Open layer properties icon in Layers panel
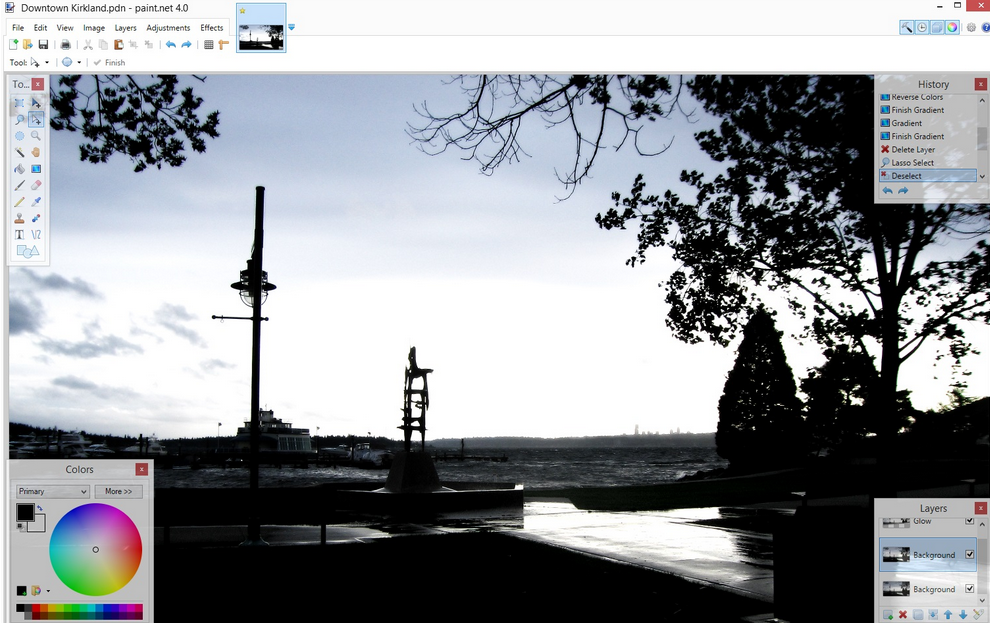 [978, 615]
